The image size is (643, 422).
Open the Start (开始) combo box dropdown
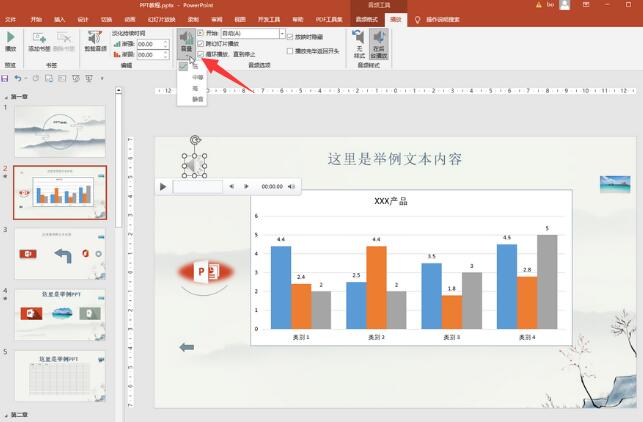pyautogui.click(x=282, y=33)
